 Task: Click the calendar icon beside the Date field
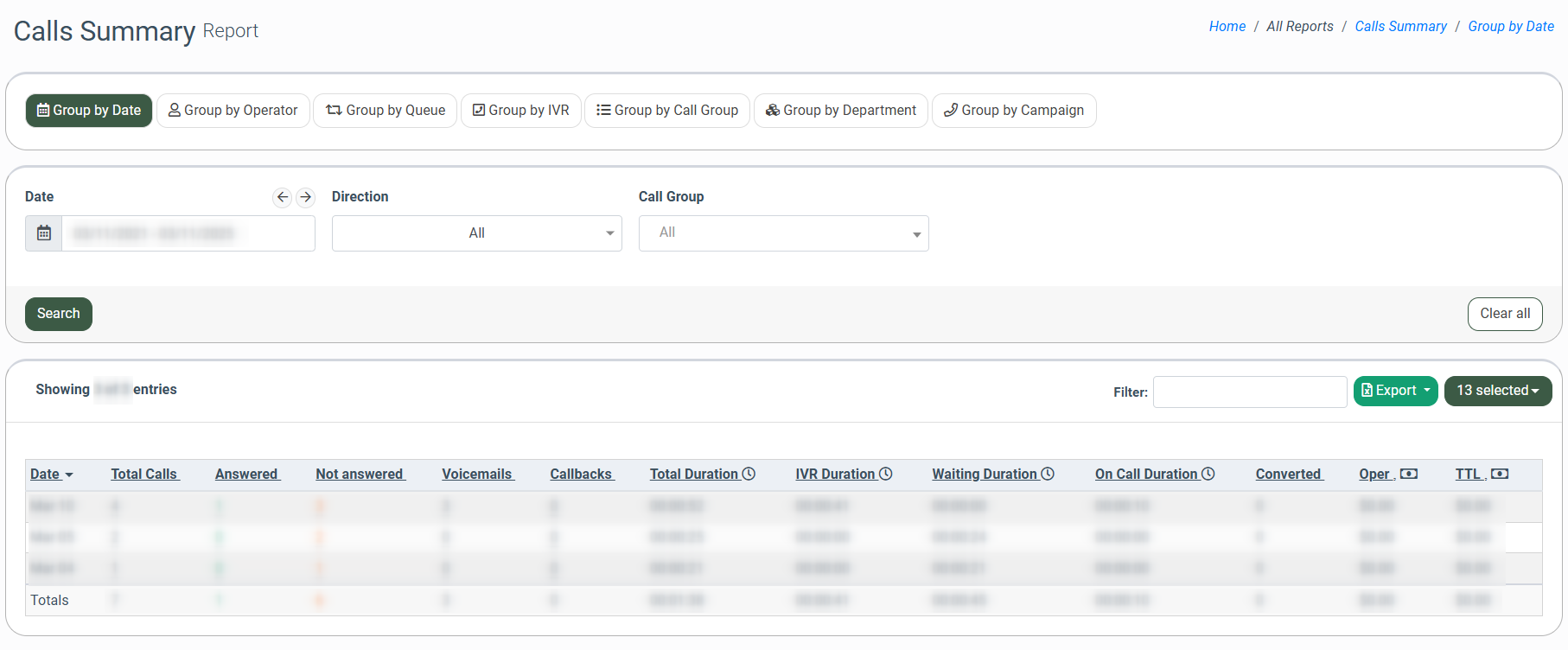(x=44, y=233)
